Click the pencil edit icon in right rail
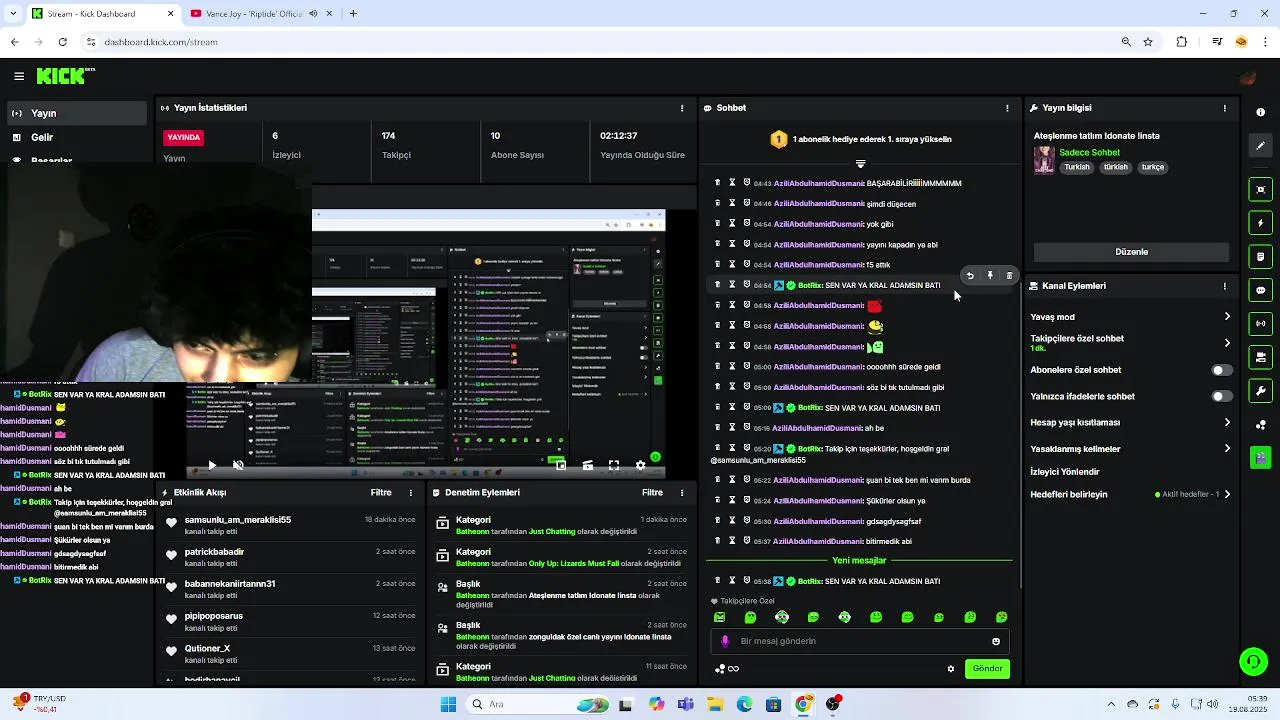This screenshot has width=1280, height=720. 1260,146
